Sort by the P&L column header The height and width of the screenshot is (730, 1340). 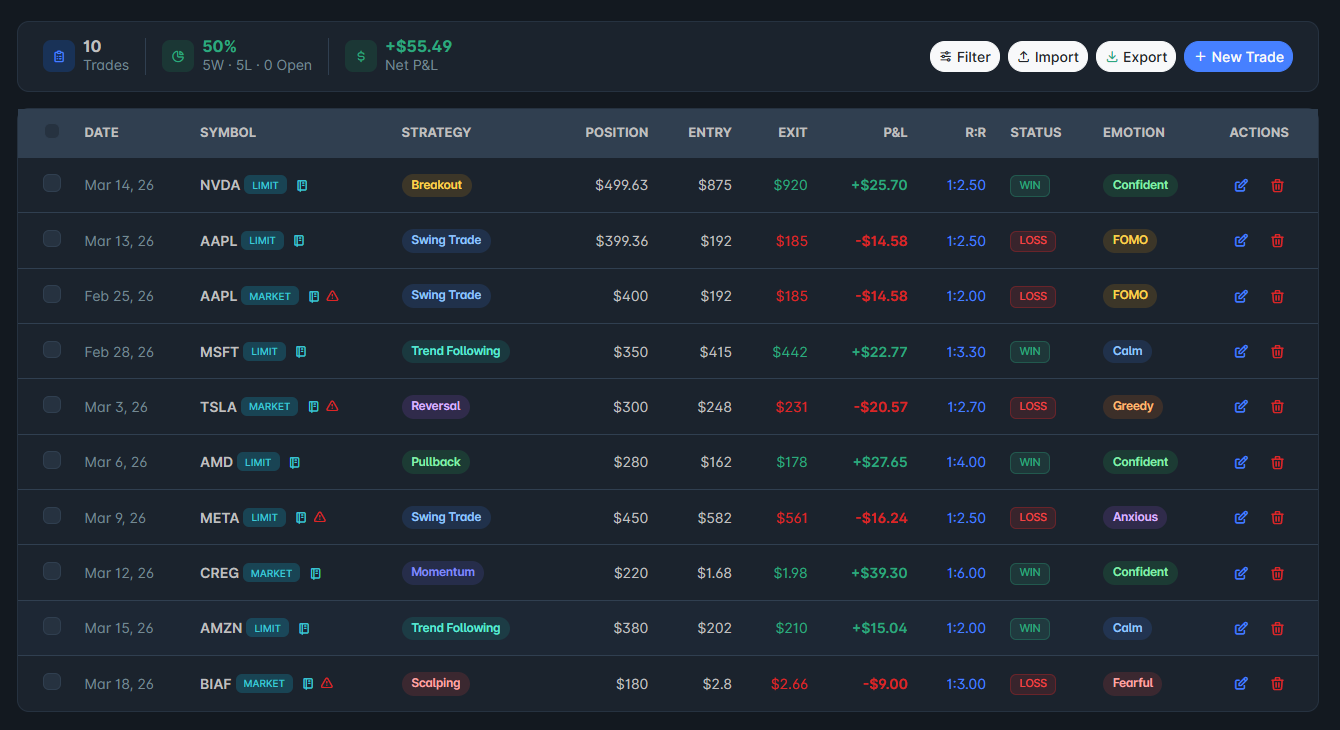click(895, 132)
